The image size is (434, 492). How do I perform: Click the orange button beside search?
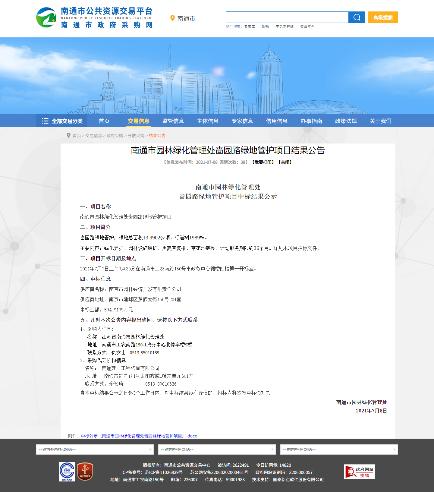pyautogui.click(x=383, y=17)
